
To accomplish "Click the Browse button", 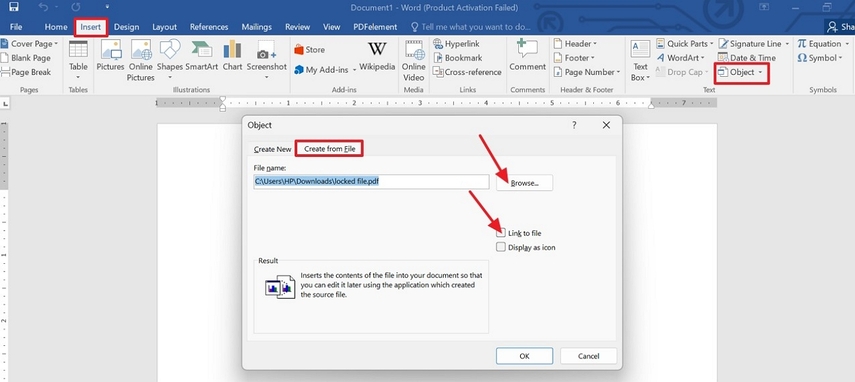I will pyautogui.click(x=525, y=183).
